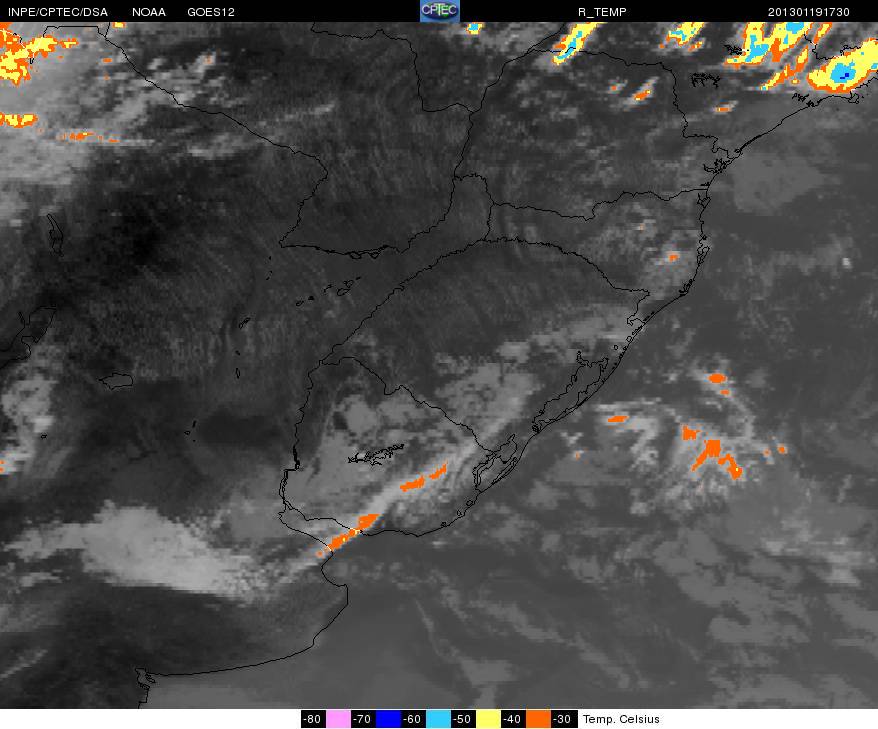This screenshot has height=729, width=878.
Task: Select the orange -40 legend swatch
Action: point(538,719)
